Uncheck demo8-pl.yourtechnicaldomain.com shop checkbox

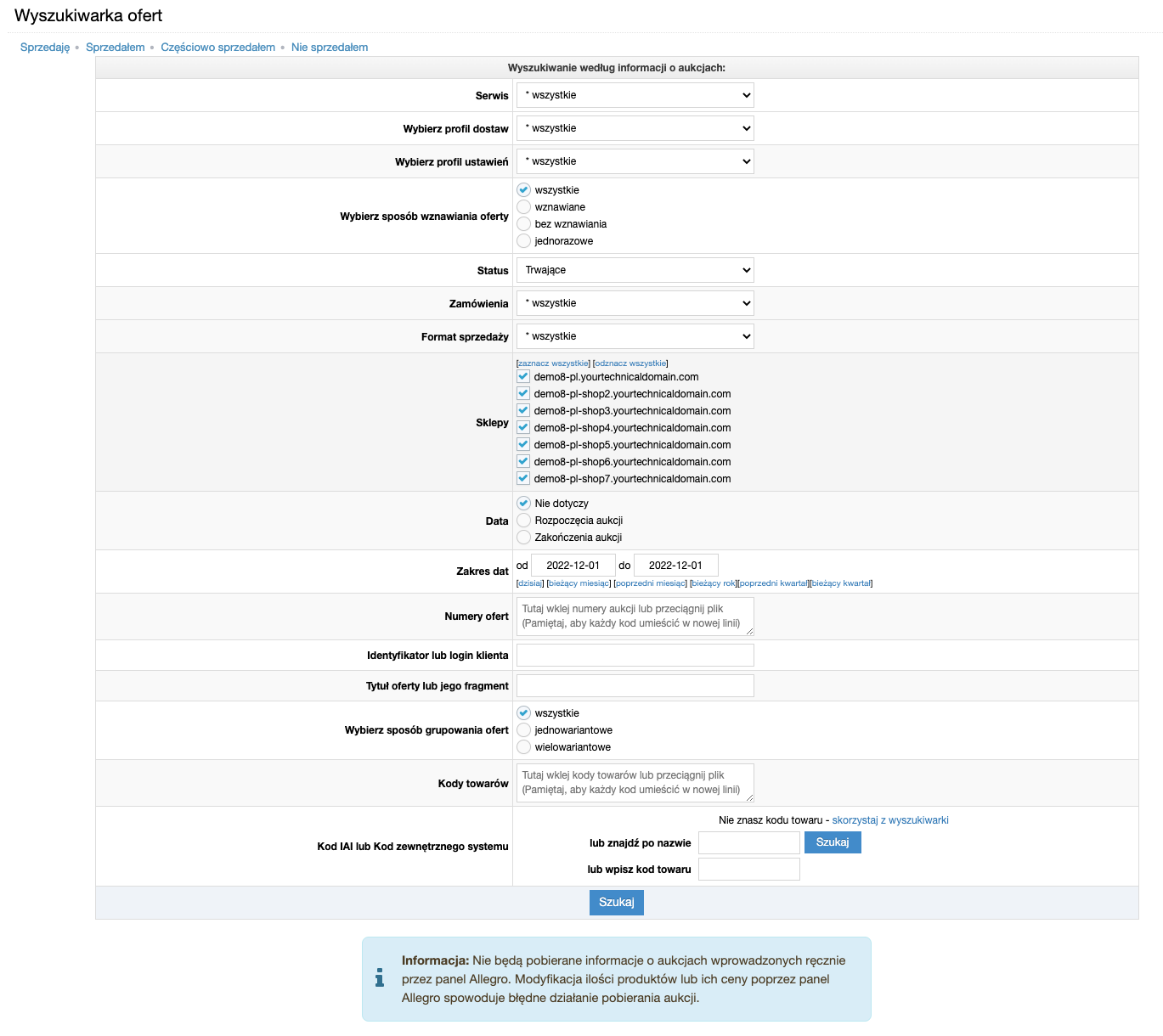[523, 376]
